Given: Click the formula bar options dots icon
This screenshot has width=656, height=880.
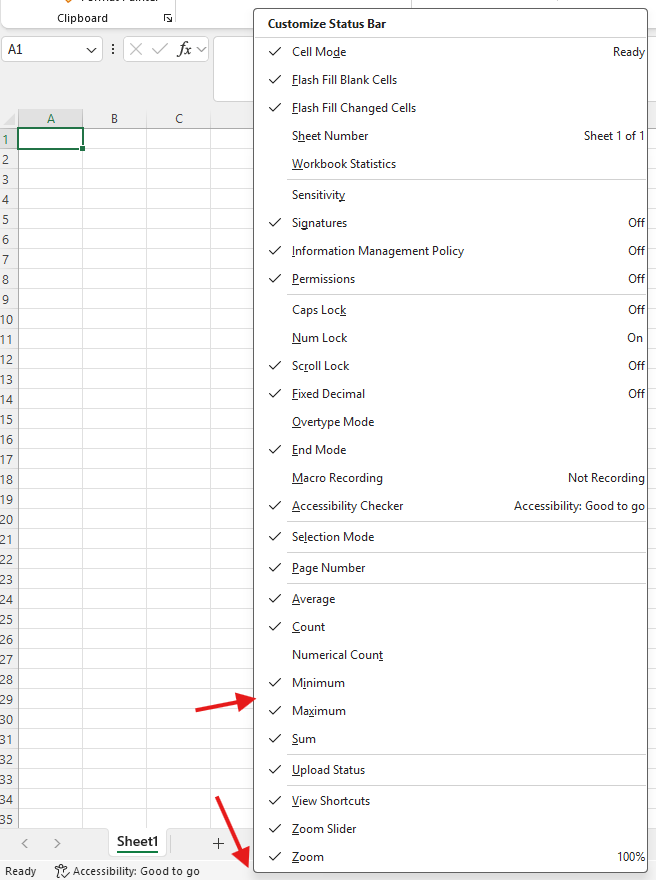Looking at the screenshot, I should point(113,49).
